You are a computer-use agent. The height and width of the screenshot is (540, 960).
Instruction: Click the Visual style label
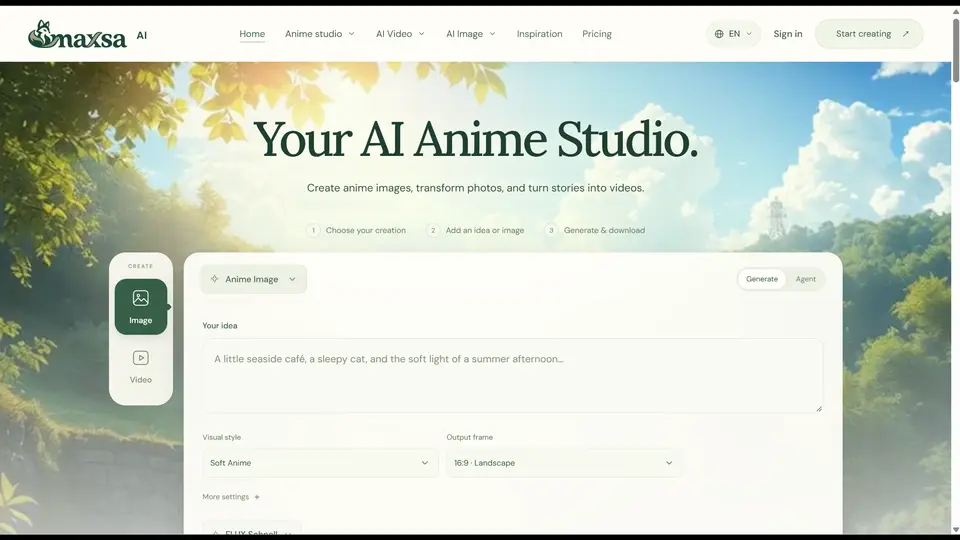tap(222, 437)
